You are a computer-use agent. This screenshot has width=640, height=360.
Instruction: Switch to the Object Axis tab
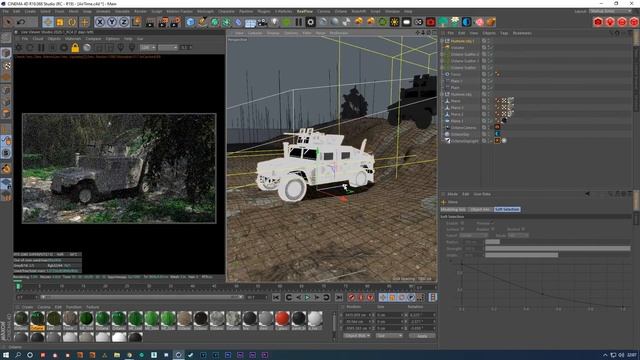point(480,209)
